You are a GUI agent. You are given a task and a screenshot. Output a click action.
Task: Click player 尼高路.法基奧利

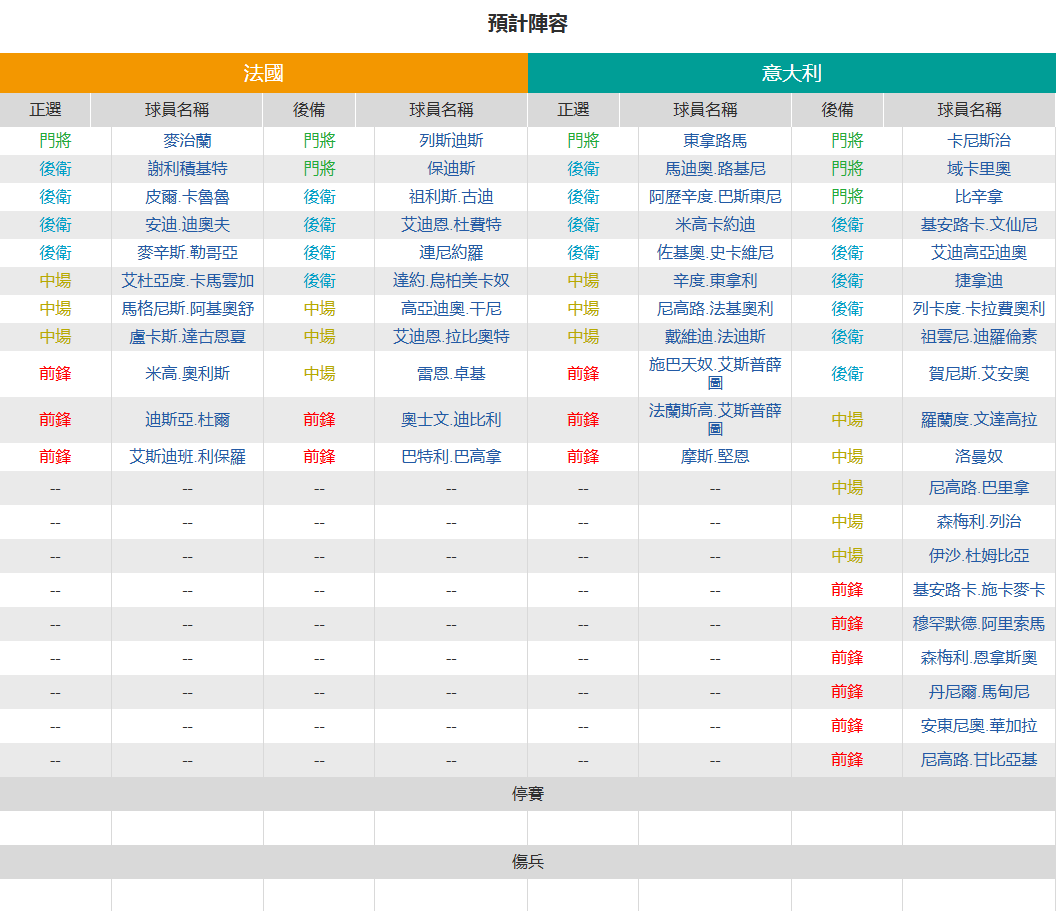(715, 309)
